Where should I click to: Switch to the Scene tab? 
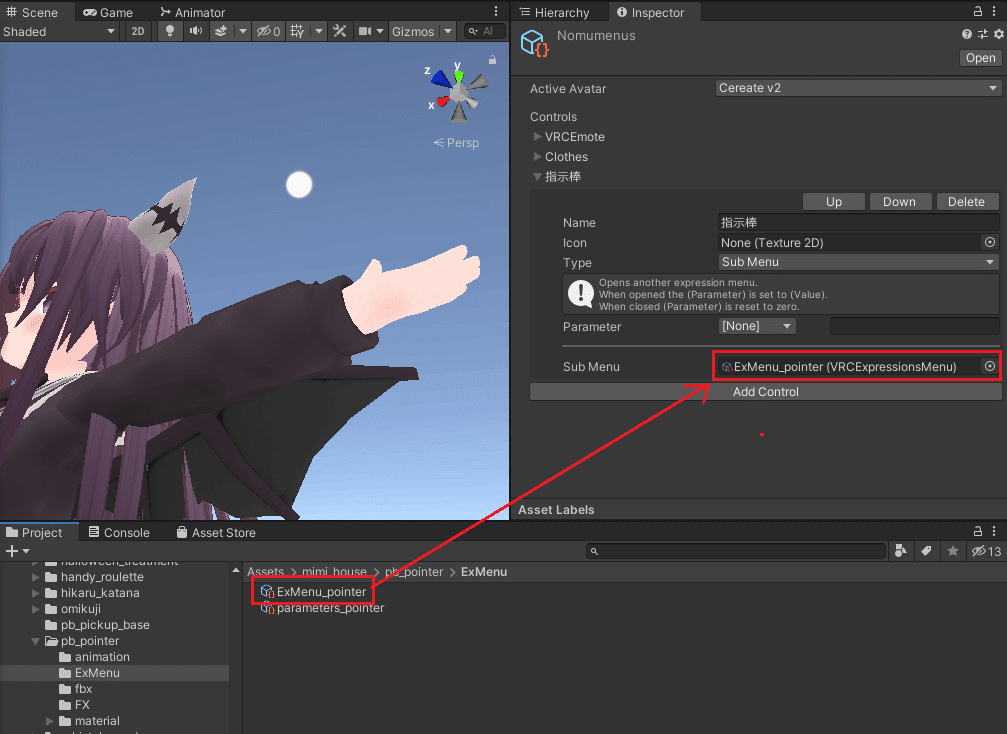click(x=32, y=12)
